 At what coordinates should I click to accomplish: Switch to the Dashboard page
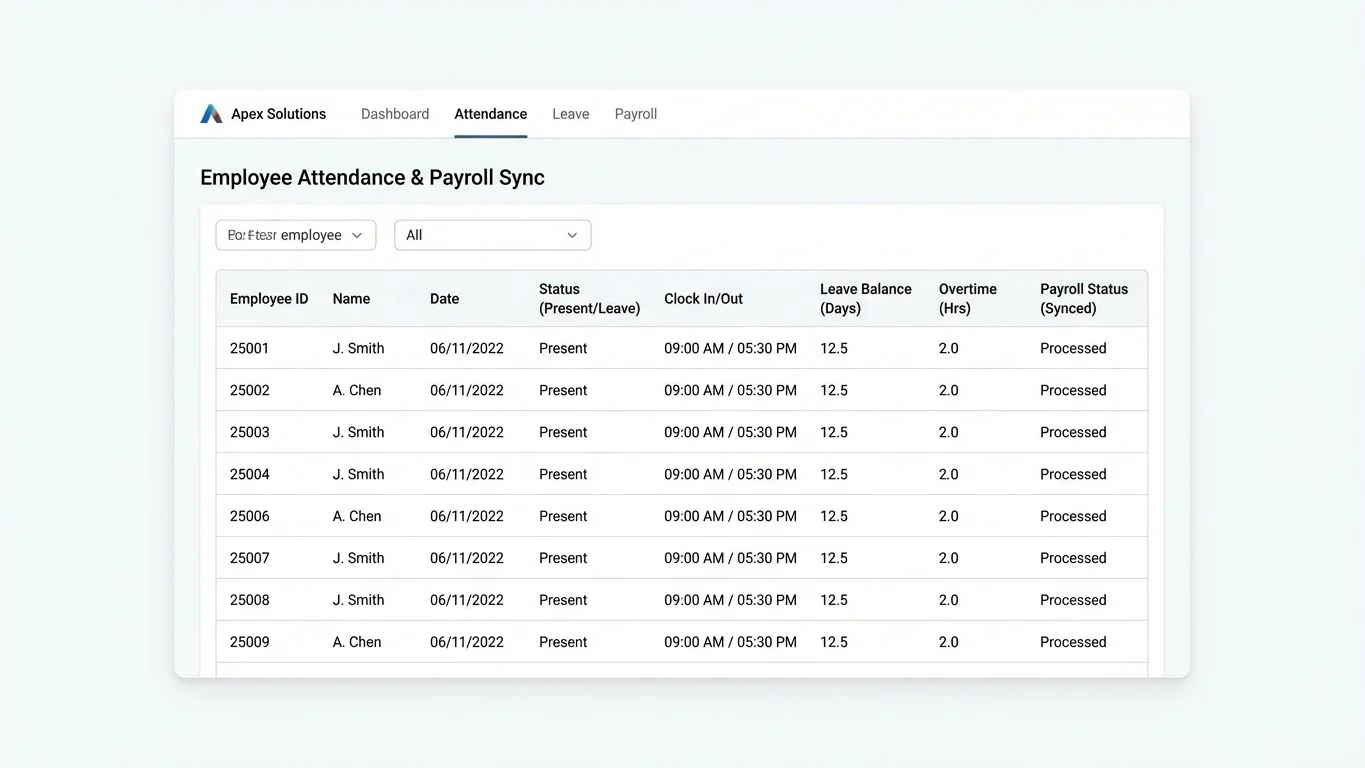pos(394,113)
